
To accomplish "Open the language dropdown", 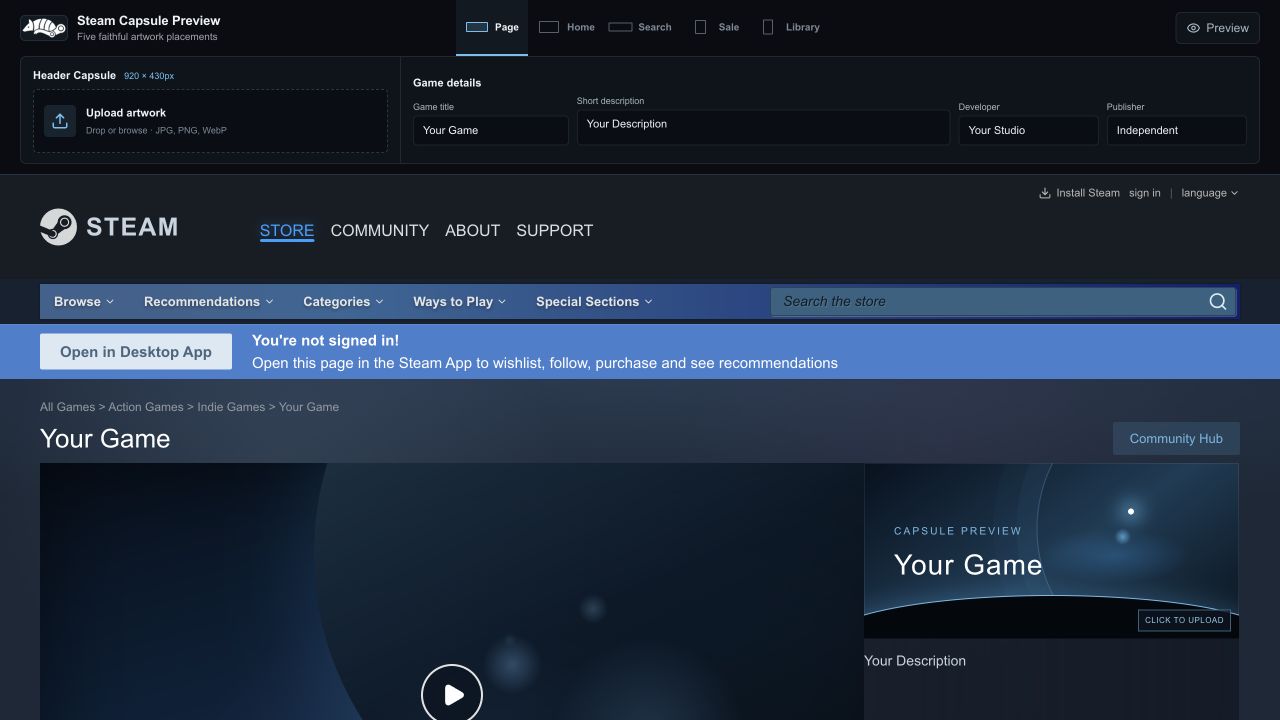I will click(1209, 193).
